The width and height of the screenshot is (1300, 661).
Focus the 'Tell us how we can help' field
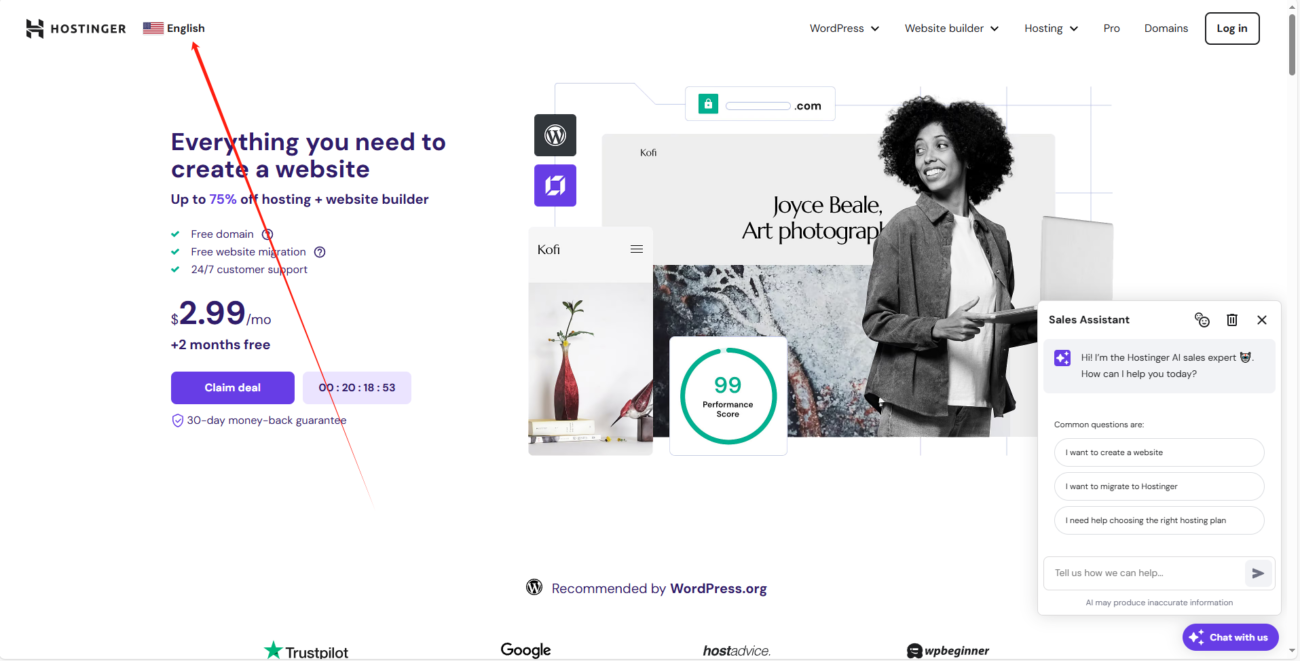1144,573
